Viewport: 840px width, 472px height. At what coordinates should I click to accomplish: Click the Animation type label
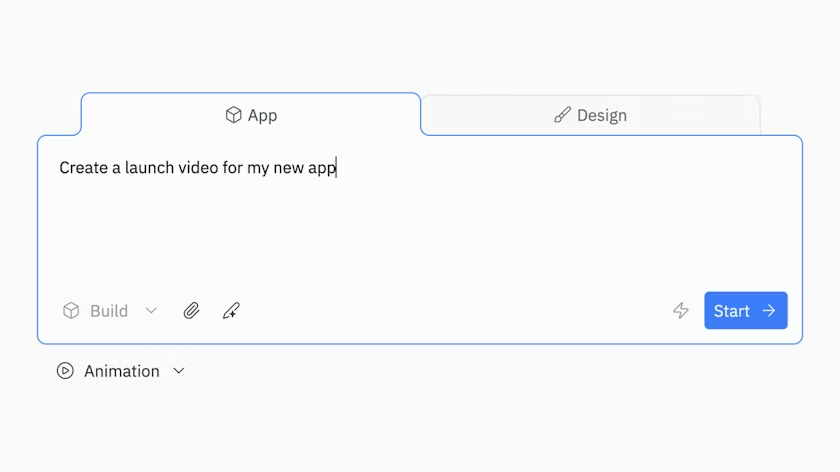pyautogui.click(x=121, y=371)
